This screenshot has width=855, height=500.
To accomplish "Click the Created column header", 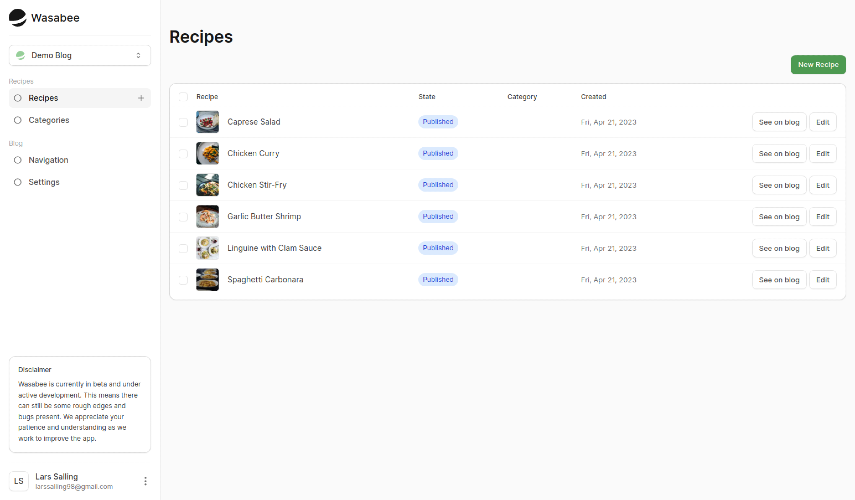I will tap(593, 97).
